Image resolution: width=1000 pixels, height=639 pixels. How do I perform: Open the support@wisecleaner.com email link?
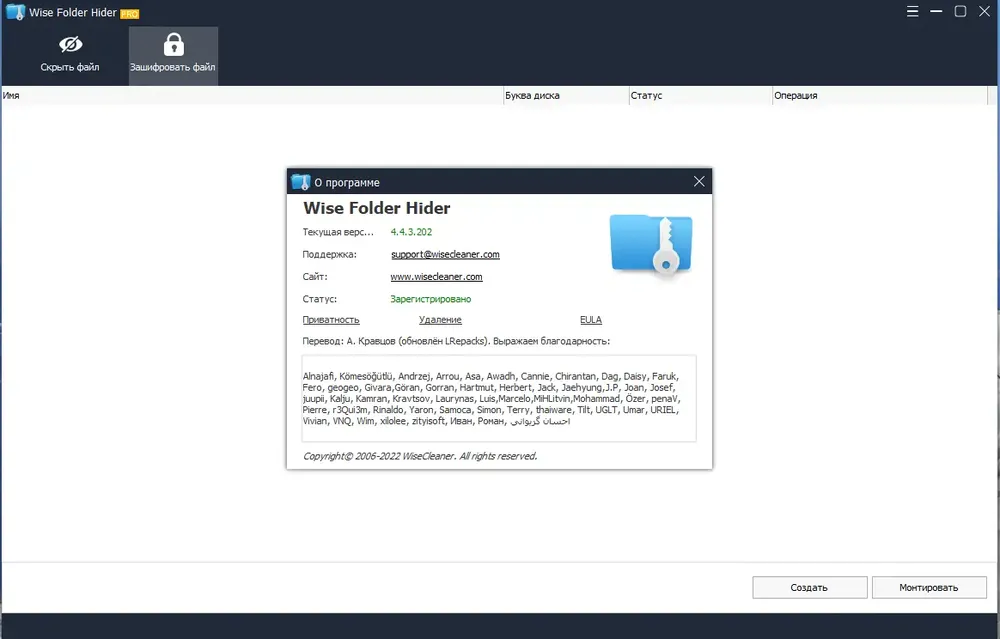(445, 254)
